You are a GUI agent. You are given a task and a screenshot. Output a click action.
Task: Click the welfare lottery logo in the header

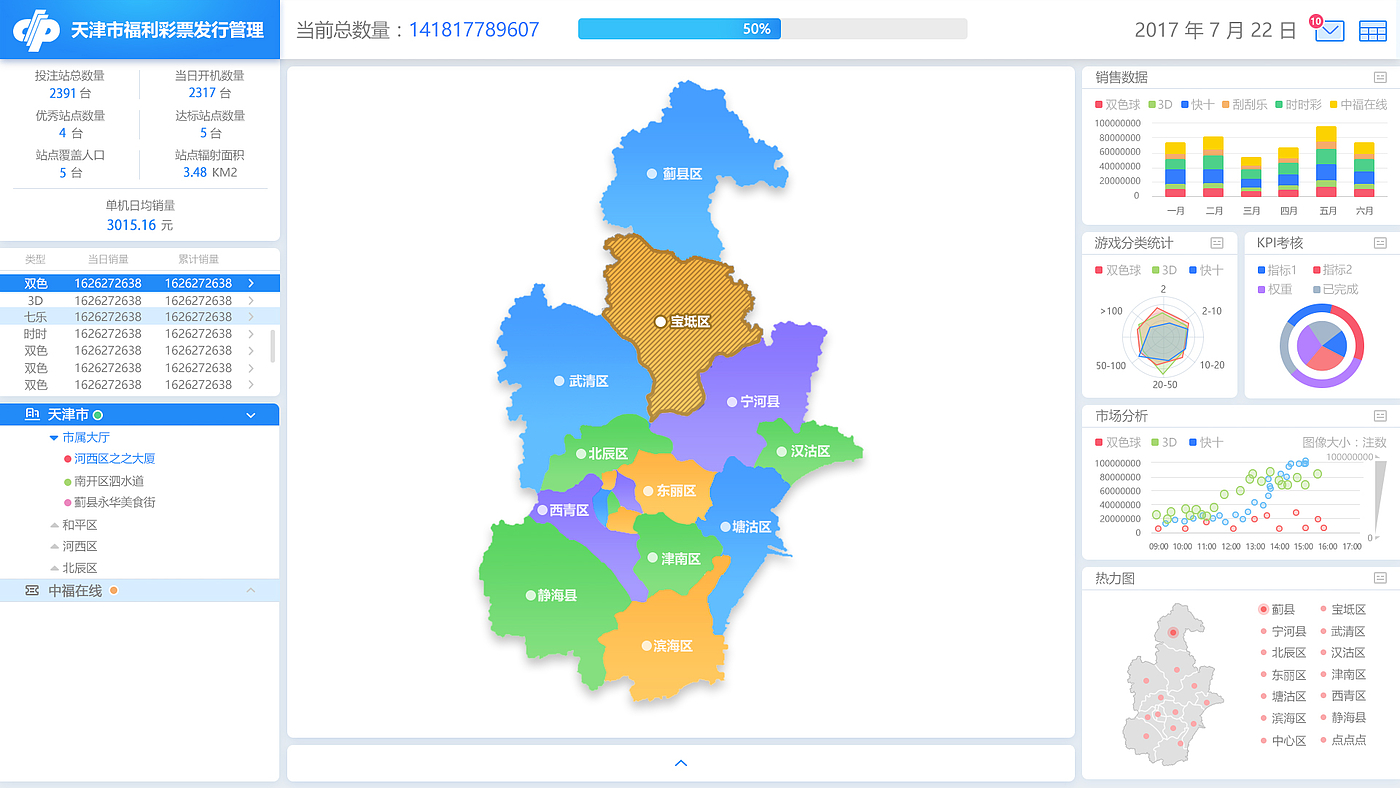click(37, 30)
